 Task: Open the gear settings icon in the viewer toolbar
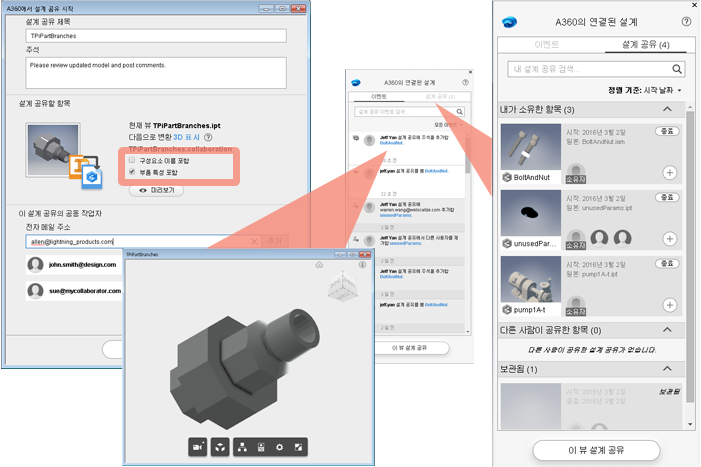279,447
